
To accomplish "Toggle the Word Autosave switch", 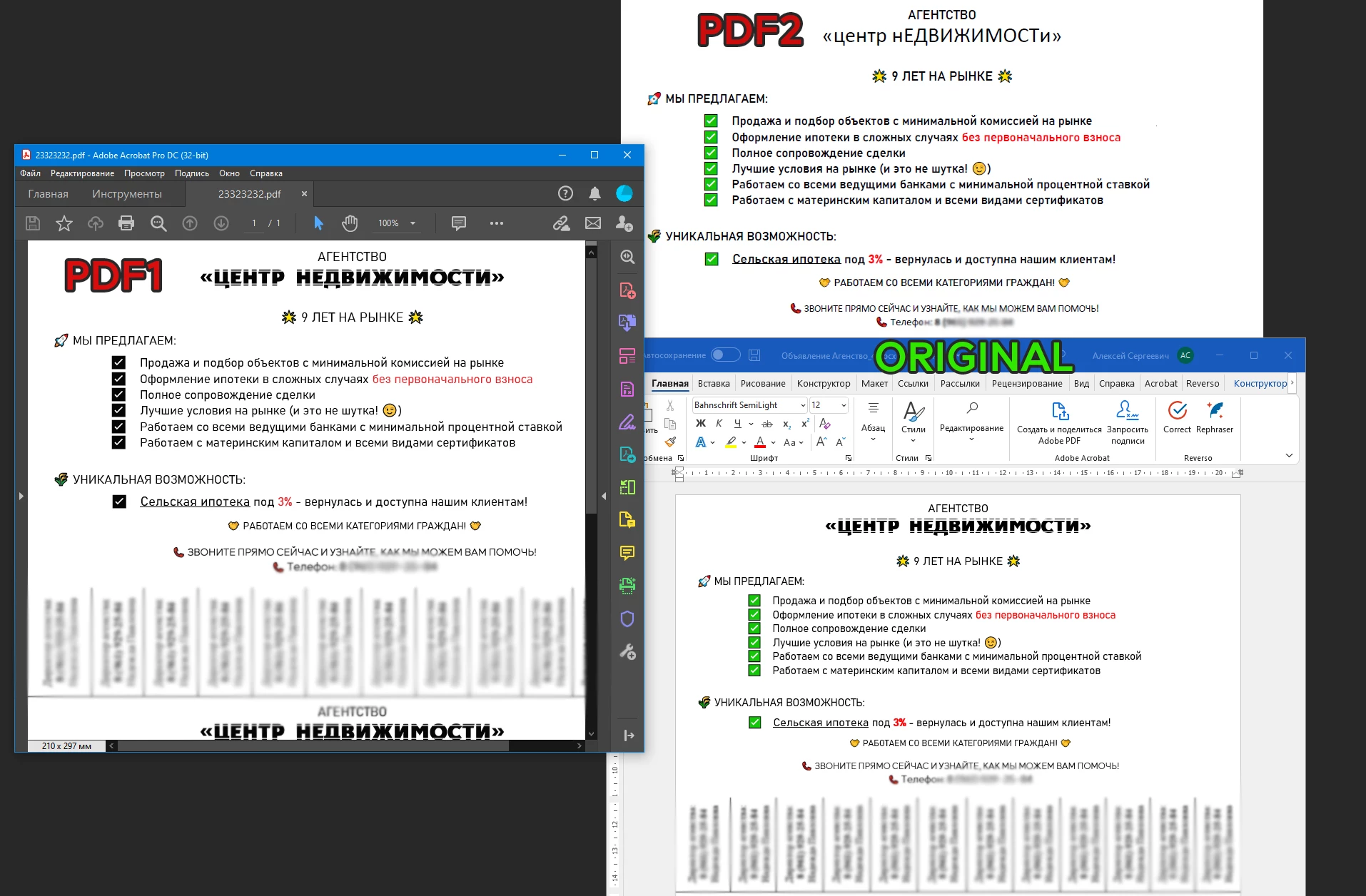I will coord(726,355).
